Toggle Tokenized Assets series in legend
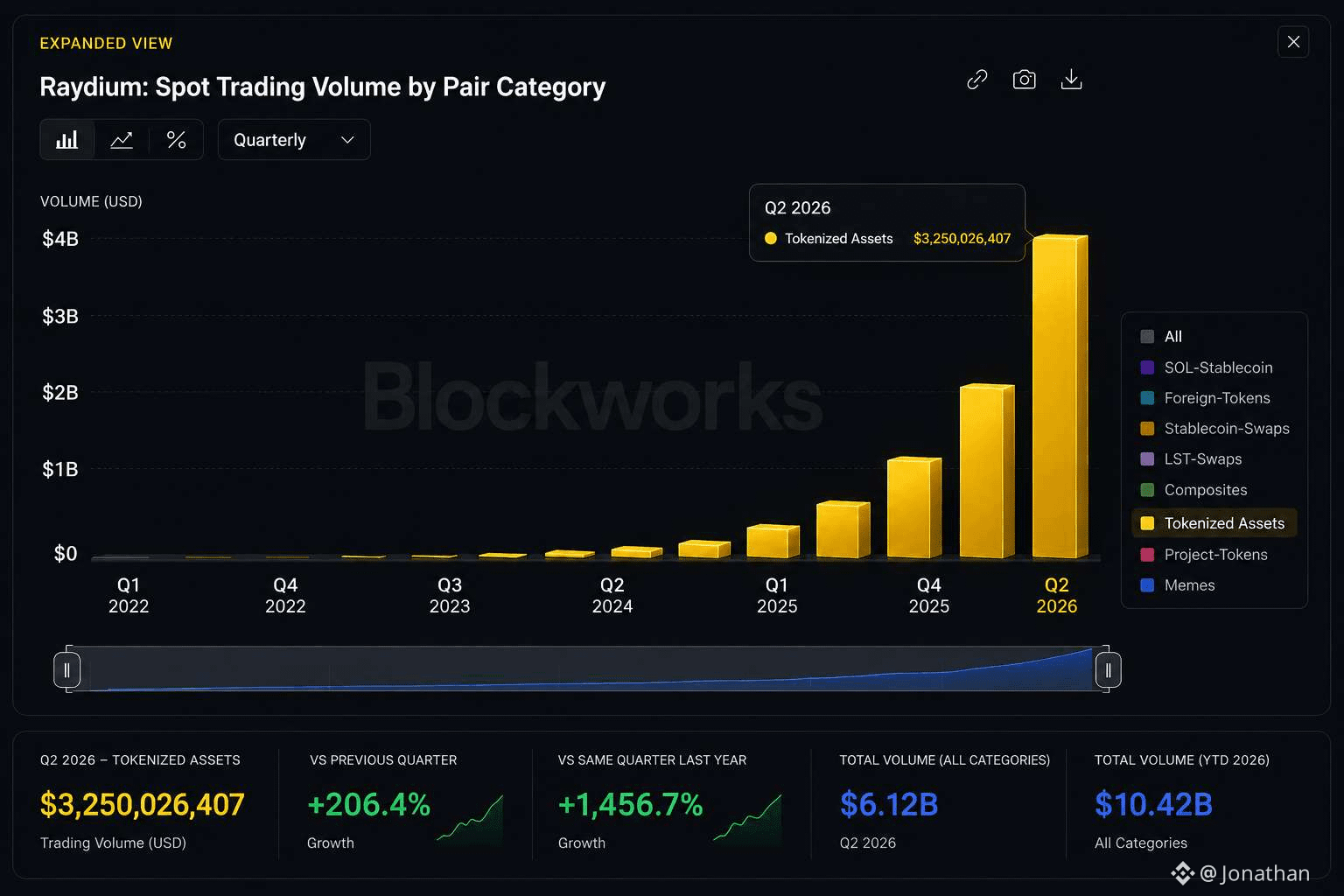The width and height of the screenshot is (1344, 896). (x=1214, y=523)
